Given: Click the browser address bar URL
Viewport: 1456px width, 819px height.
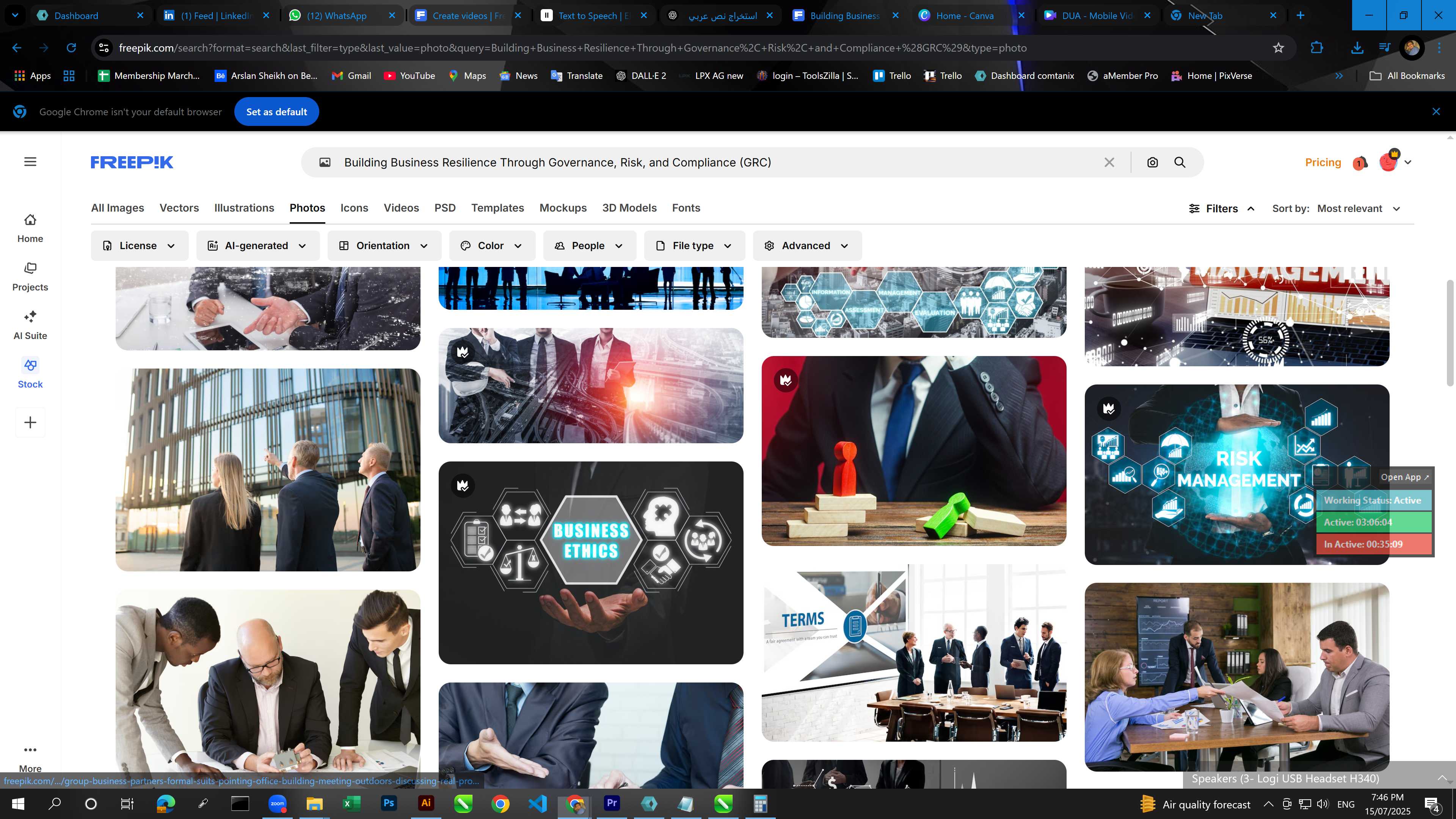Looking at the screenshot, I should click(x=573, y=48).
